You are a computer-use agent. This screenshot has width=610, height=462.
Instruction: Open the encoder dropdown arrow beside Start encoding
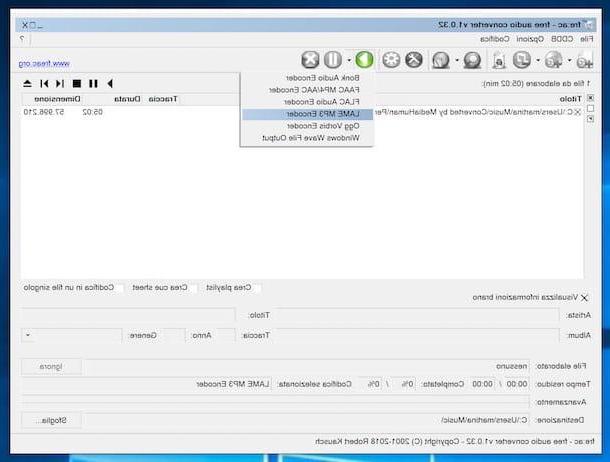349,60
